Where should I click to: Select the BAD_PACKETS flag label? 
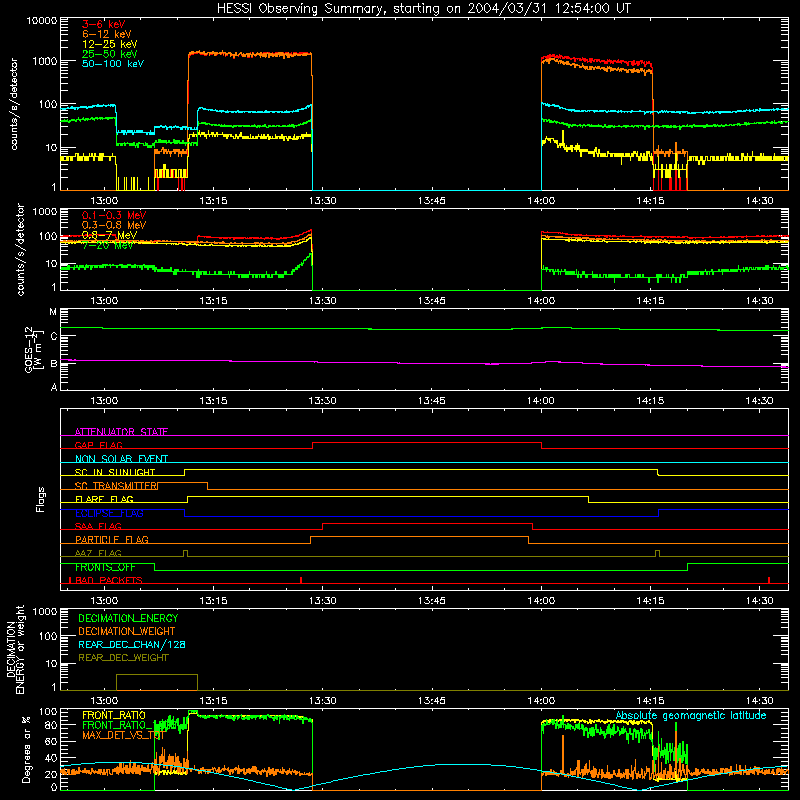pos(109,580)
